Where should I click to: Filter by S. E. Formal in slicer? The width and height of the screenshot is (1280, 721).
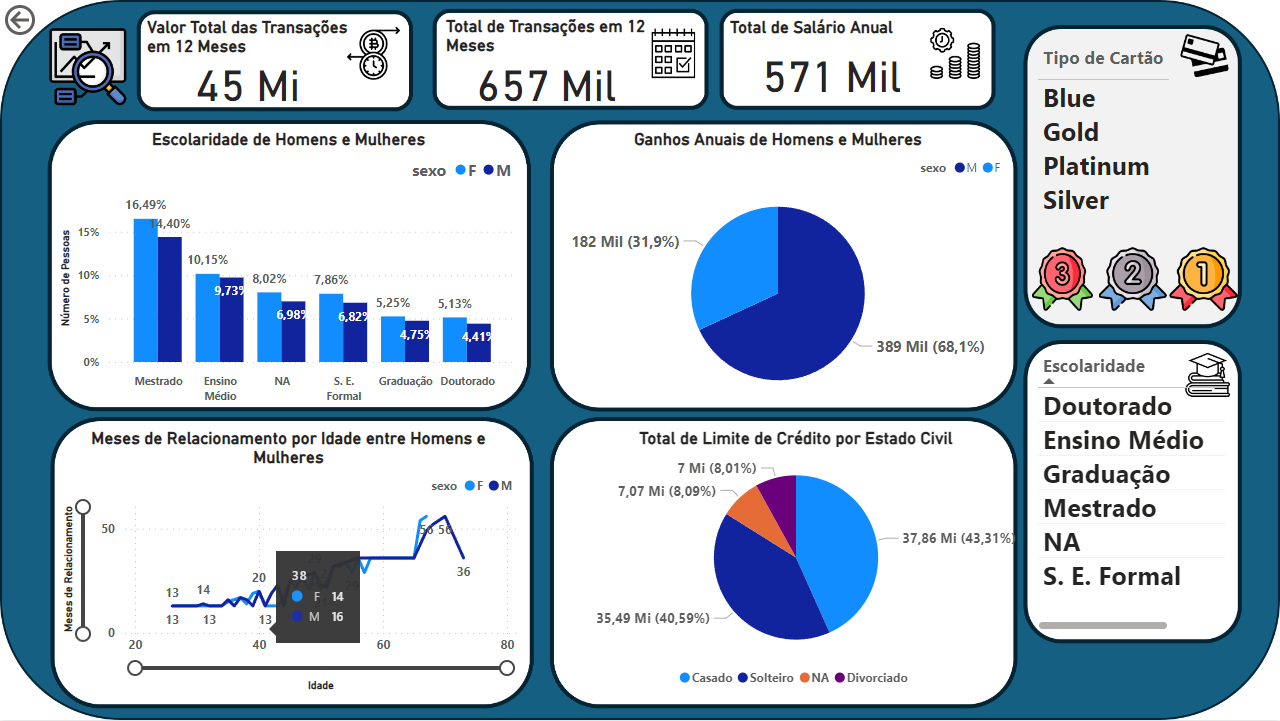[1112, 576]
